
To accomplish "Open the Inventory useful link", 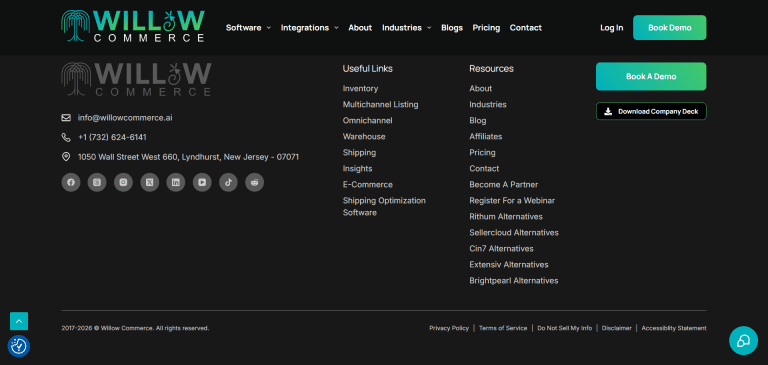I will (360, 89).
